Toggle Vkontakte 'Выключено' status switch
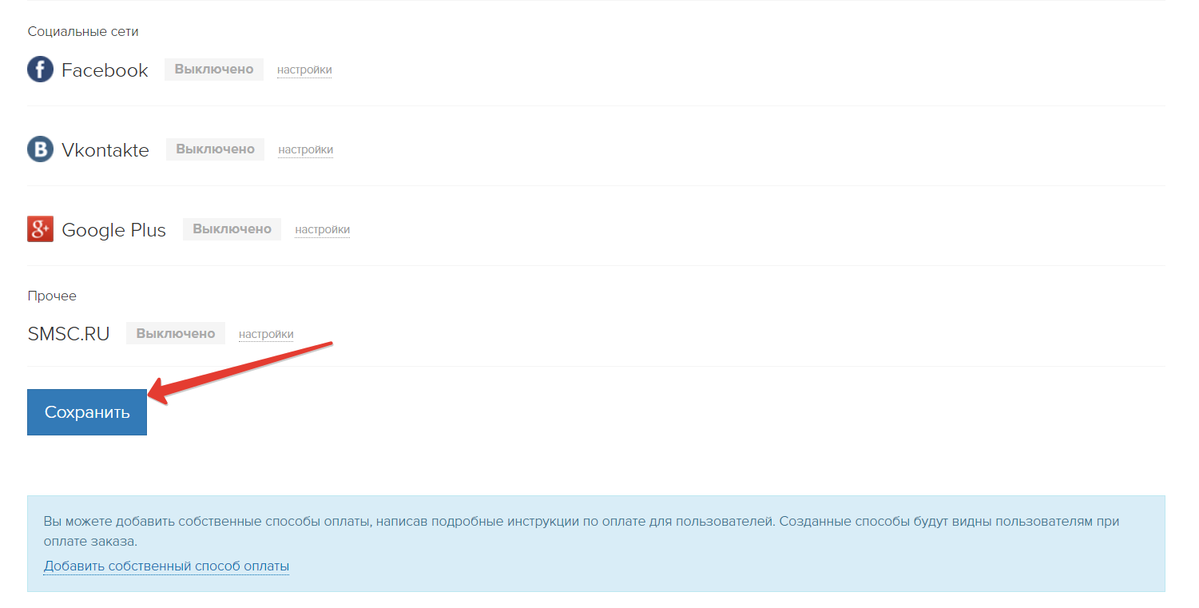1199x608 pixels. 215,149
